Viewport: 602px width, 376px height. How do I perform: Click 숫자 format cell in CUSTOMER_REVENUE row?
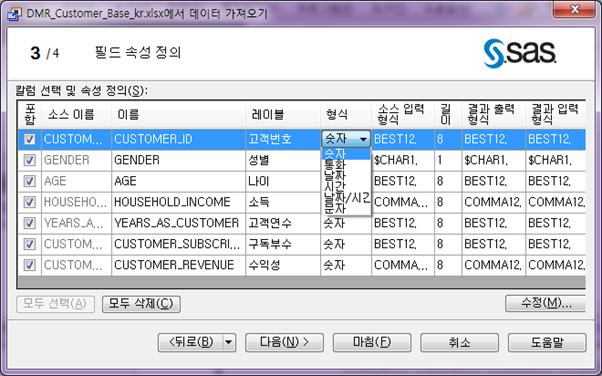point(346,265)
